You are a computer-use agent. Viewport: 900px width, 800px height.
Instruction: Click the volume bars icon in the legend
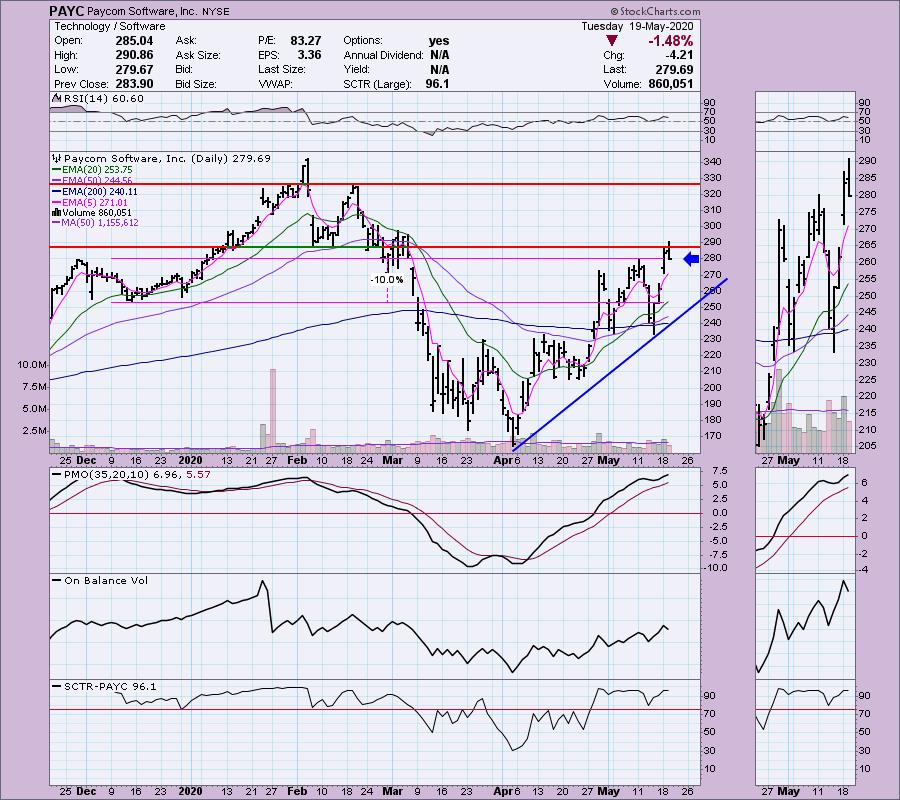56,212
